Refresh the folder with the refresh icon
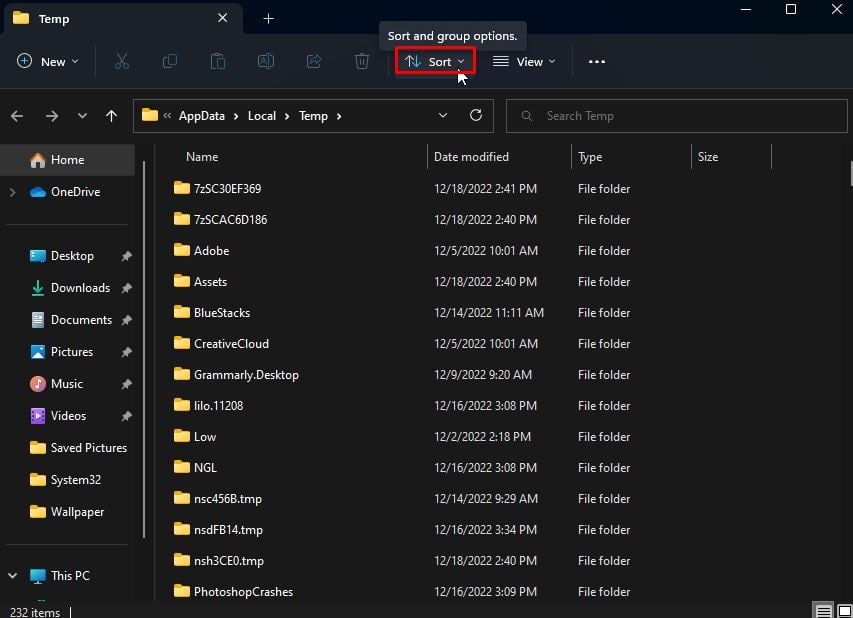 click(x=477, y=115)
